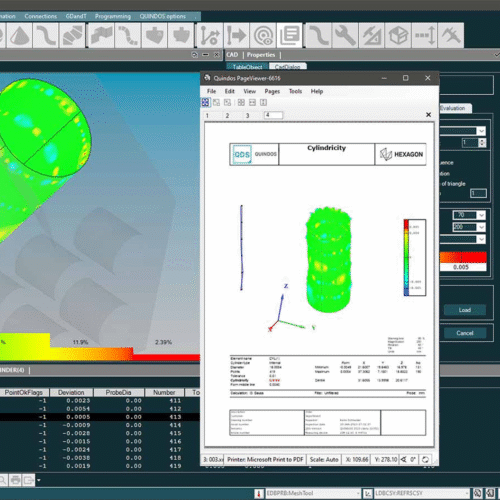Open the File menu in PageViewer

click(x=211, y=91)
